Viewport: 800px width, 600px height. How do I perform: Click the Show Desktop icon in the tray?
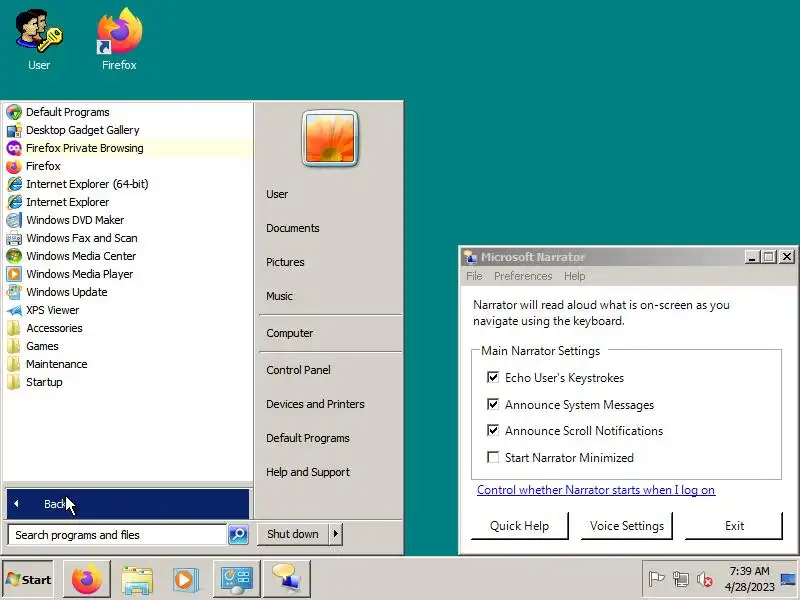point(789,579)
